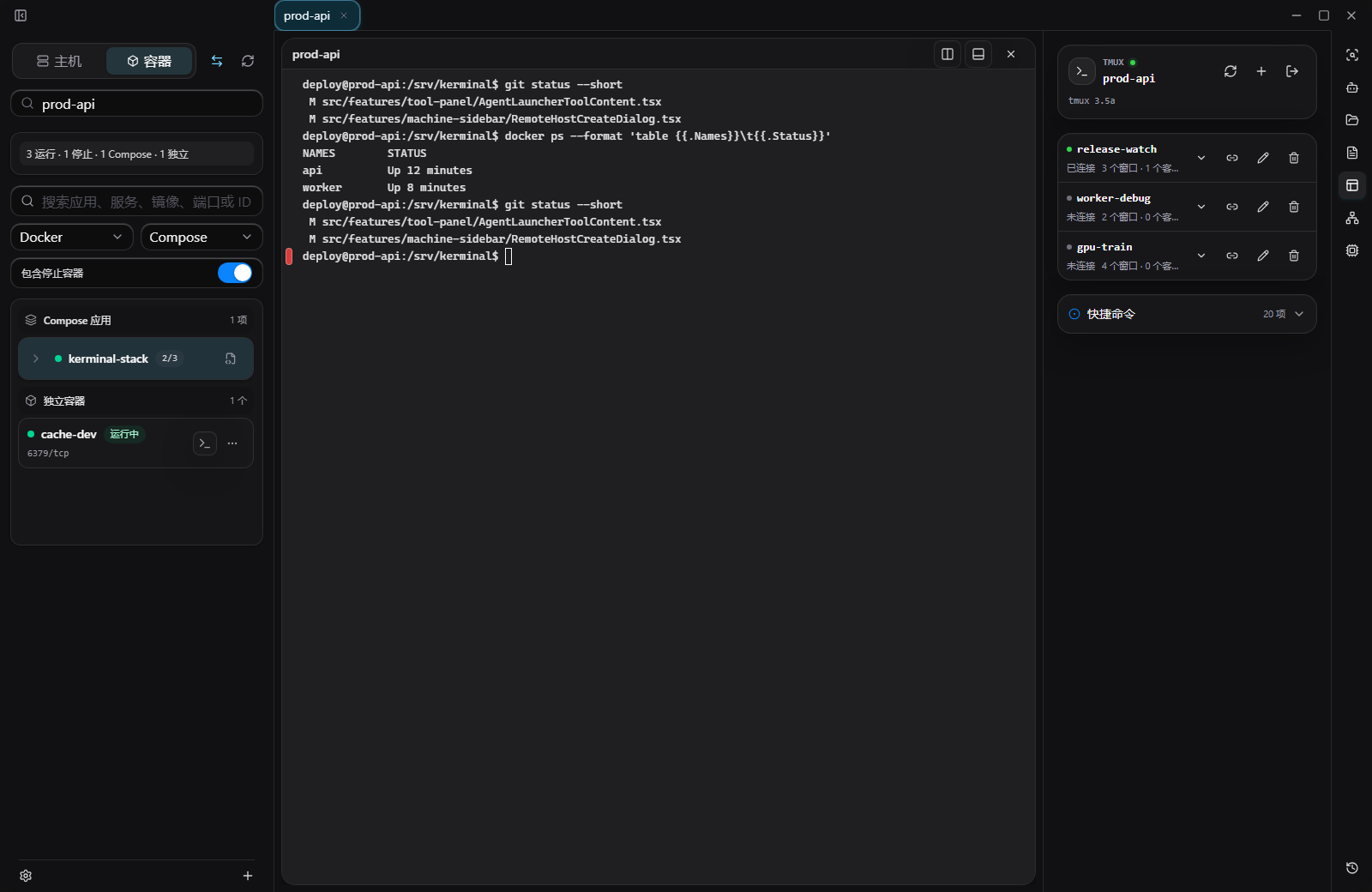1372x892 pixels.
Task: Click the 运行中 status badge
Action: coord(124,434)
